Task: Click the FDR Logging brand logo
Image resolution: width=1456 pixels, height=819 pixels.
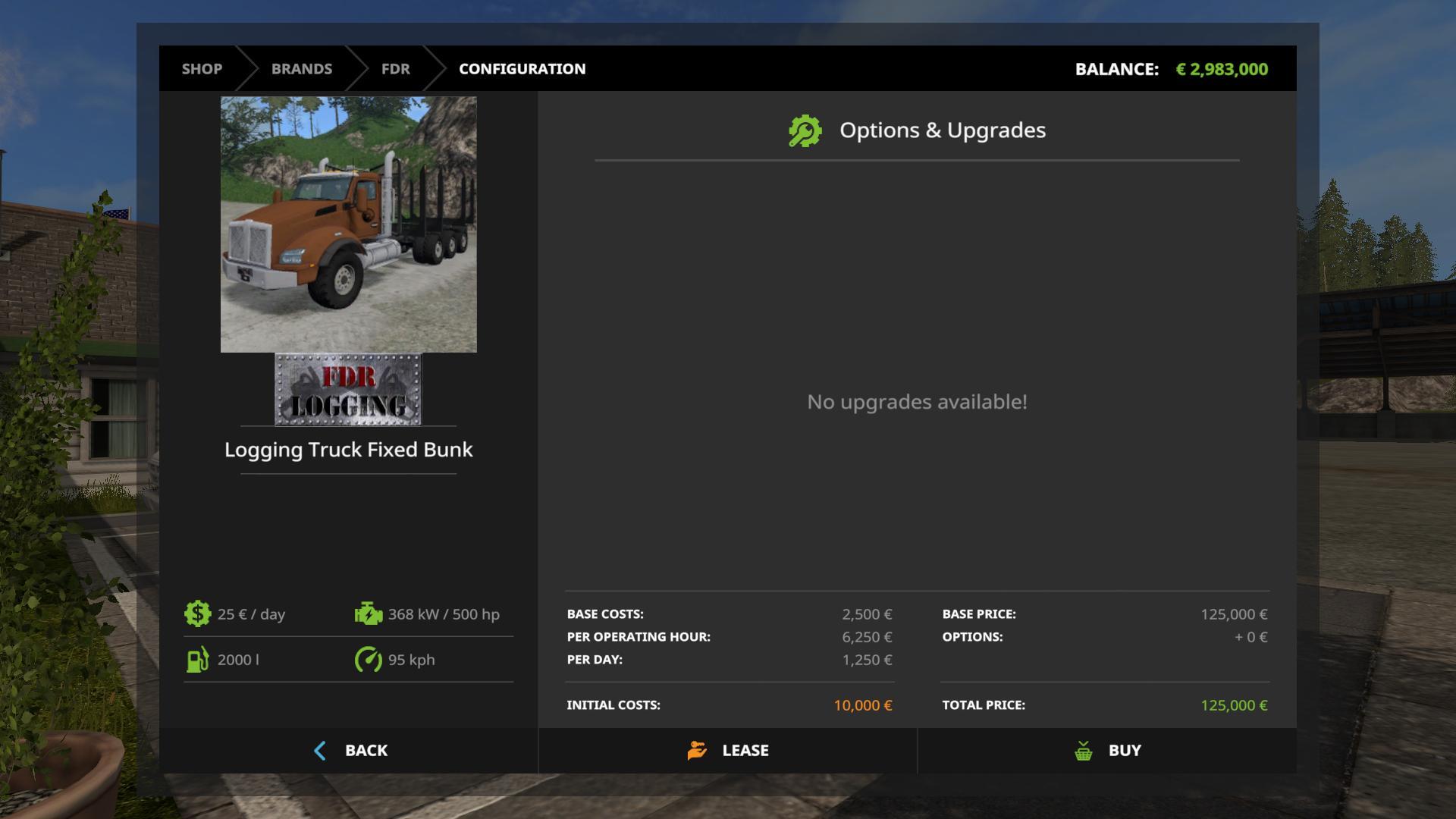Action: pos(348,390)
